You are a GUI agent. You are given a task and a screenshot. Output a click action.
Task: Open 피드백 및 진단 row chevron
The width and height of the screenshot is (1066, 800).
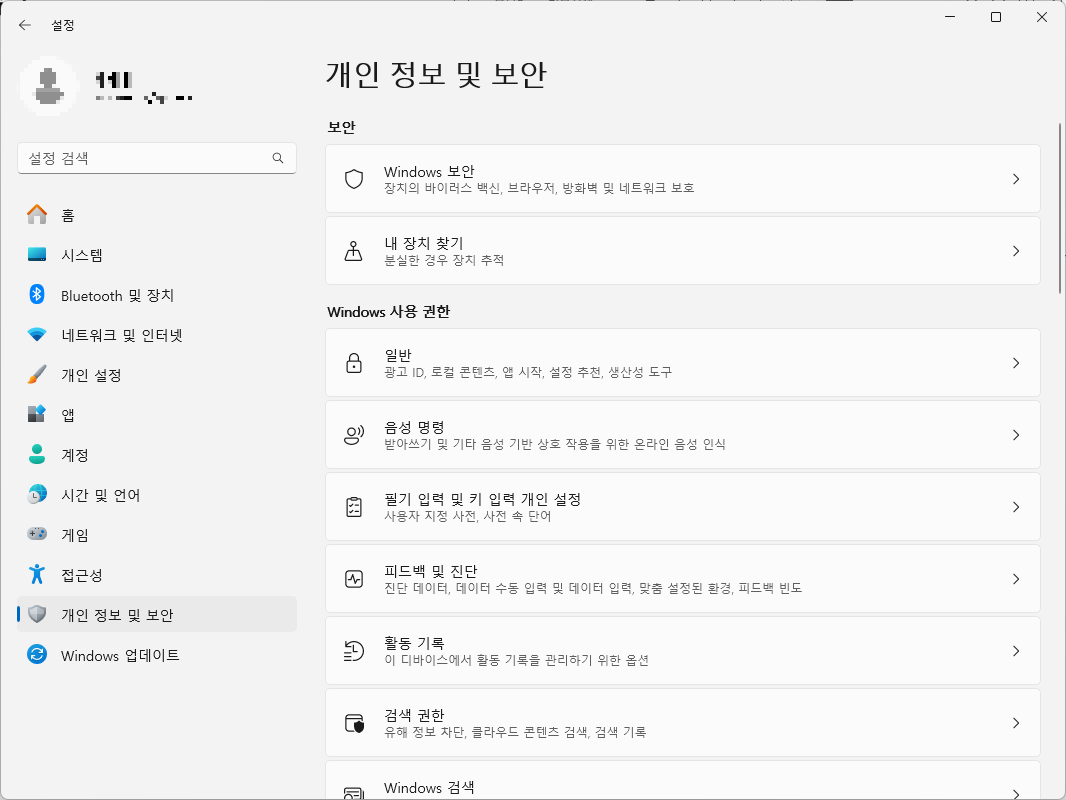coord(1016,579)
